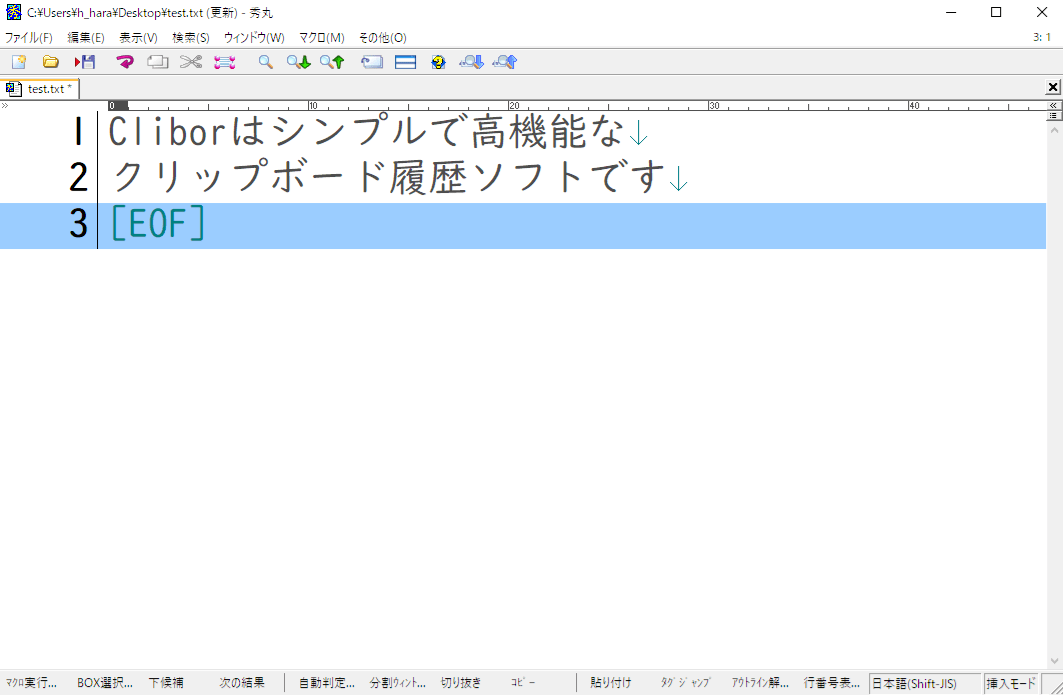Open help via question mark icon

[439, 62]
